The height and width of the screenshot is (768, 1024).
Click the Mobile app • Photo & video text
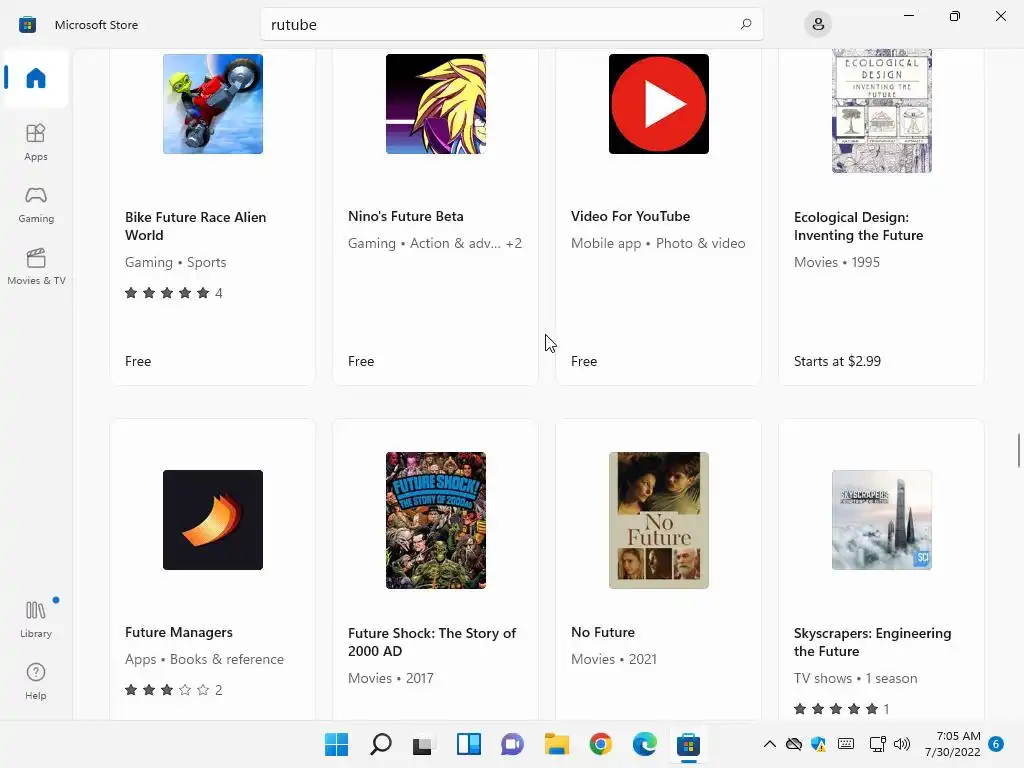tap(658, 243)
